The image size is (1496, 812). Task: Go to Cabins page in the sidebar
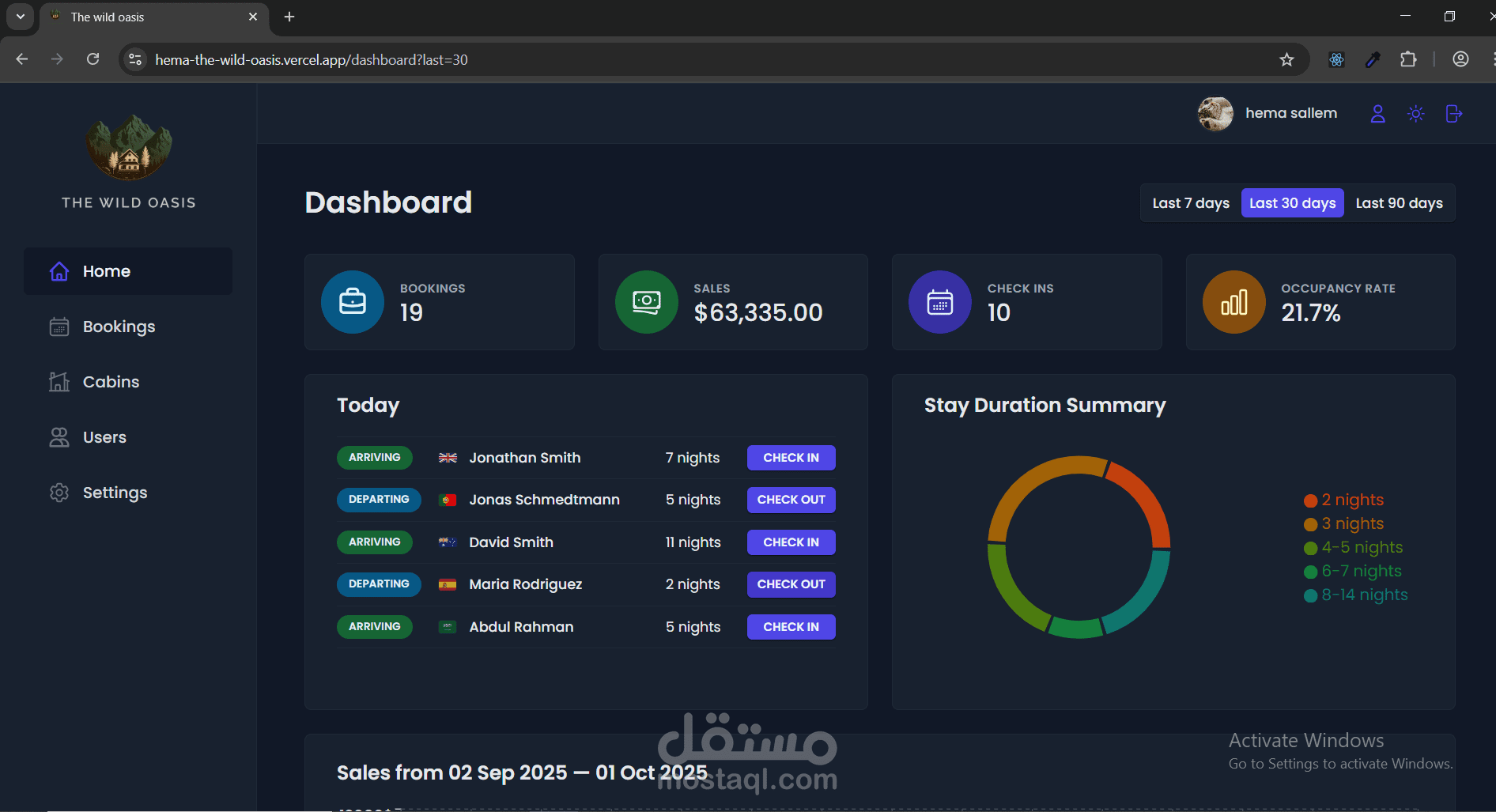pos(111,382)
